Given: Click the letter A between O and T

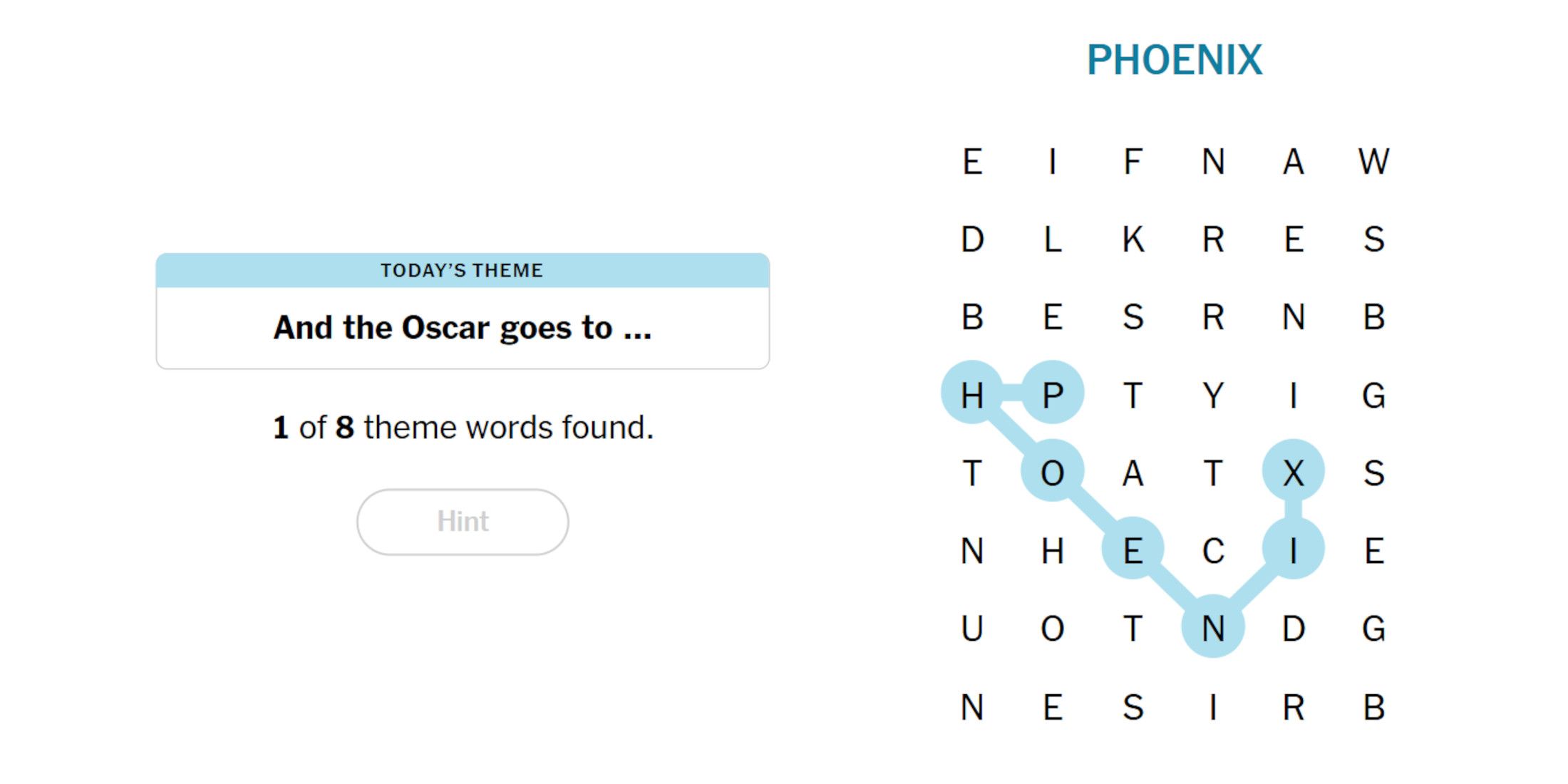Looking at the screenshot, I should [x=1133, y=473].
